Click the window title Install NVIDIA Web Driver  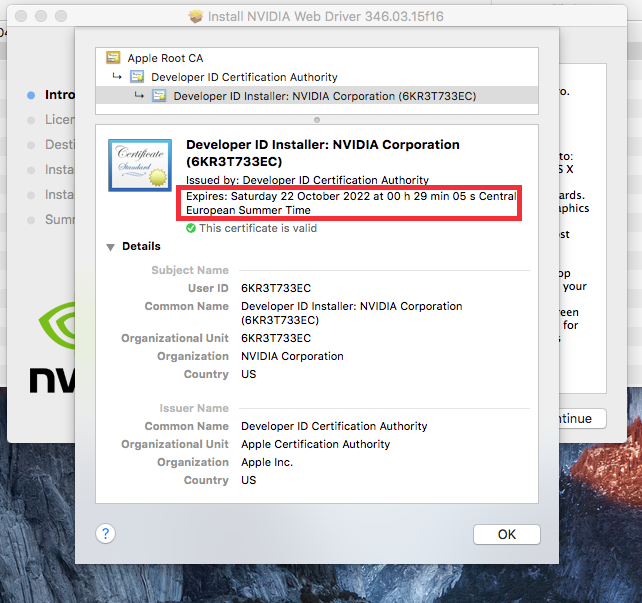326,16
